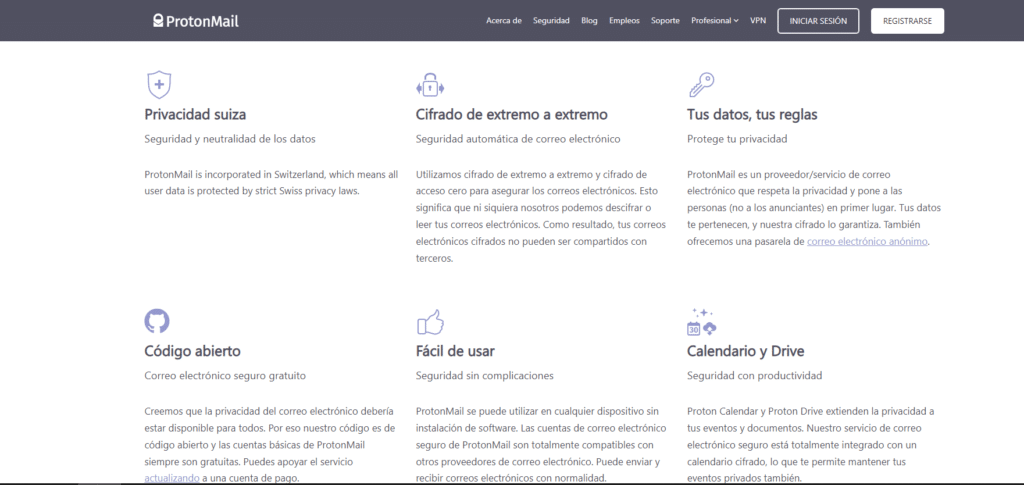Open the VPN link
1024x485 pixels.
(758, 21)
